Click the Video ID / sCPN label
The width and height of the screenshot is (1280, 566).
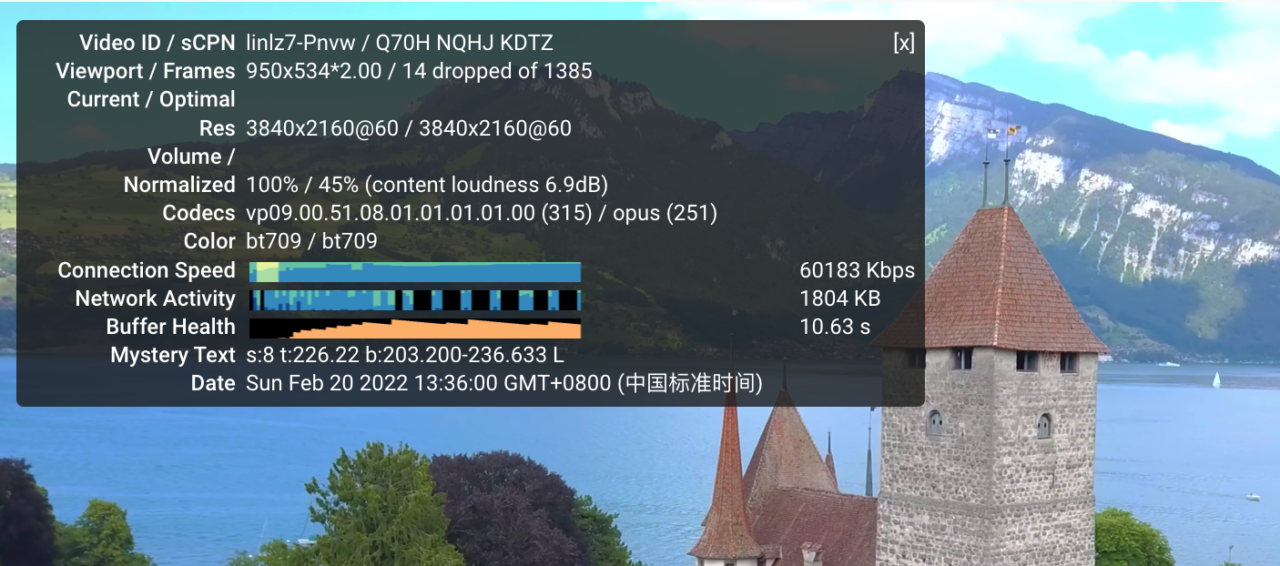157,43
